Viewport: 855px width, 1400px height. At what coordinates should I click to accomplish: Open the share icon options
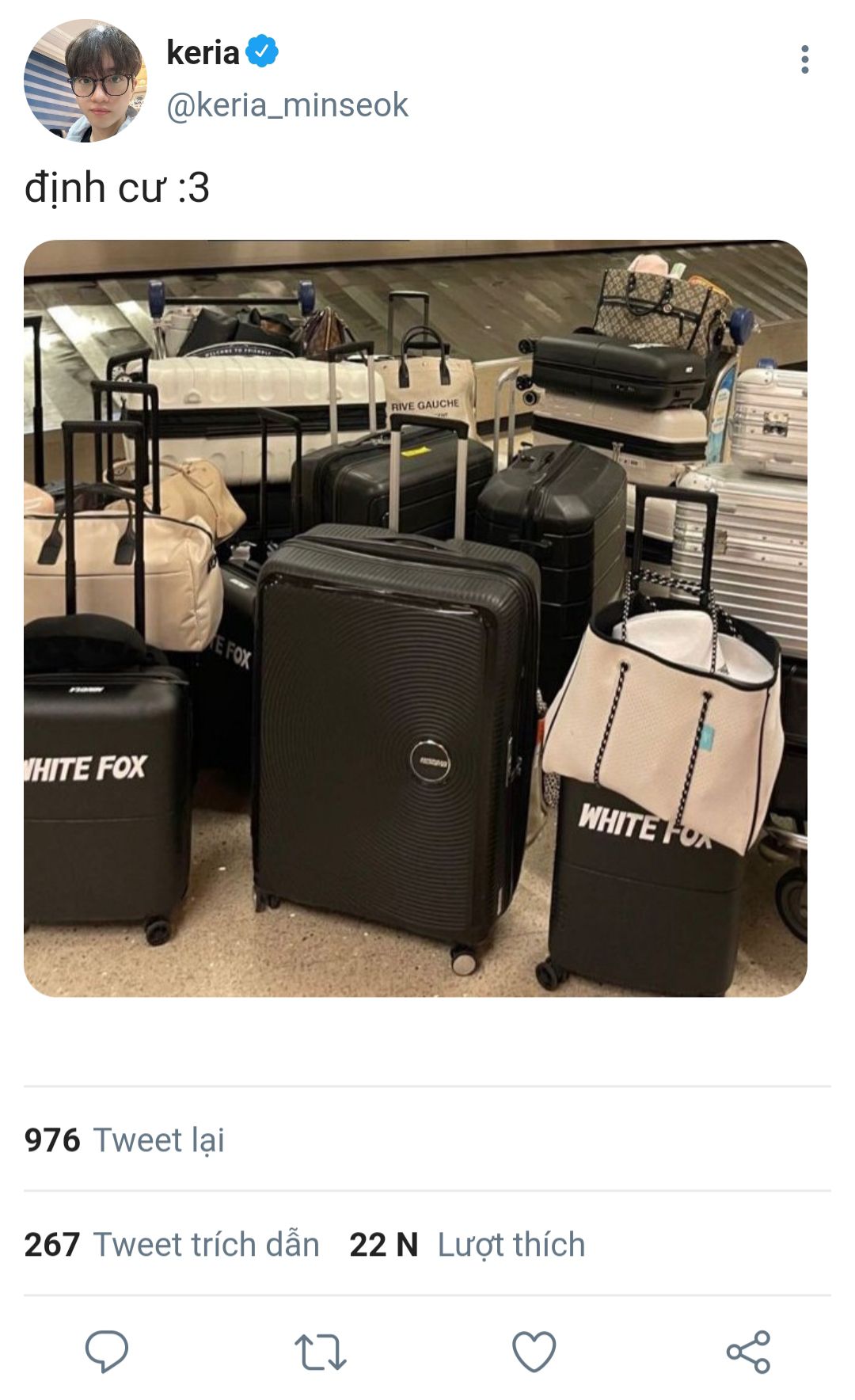pos(748,1351)
